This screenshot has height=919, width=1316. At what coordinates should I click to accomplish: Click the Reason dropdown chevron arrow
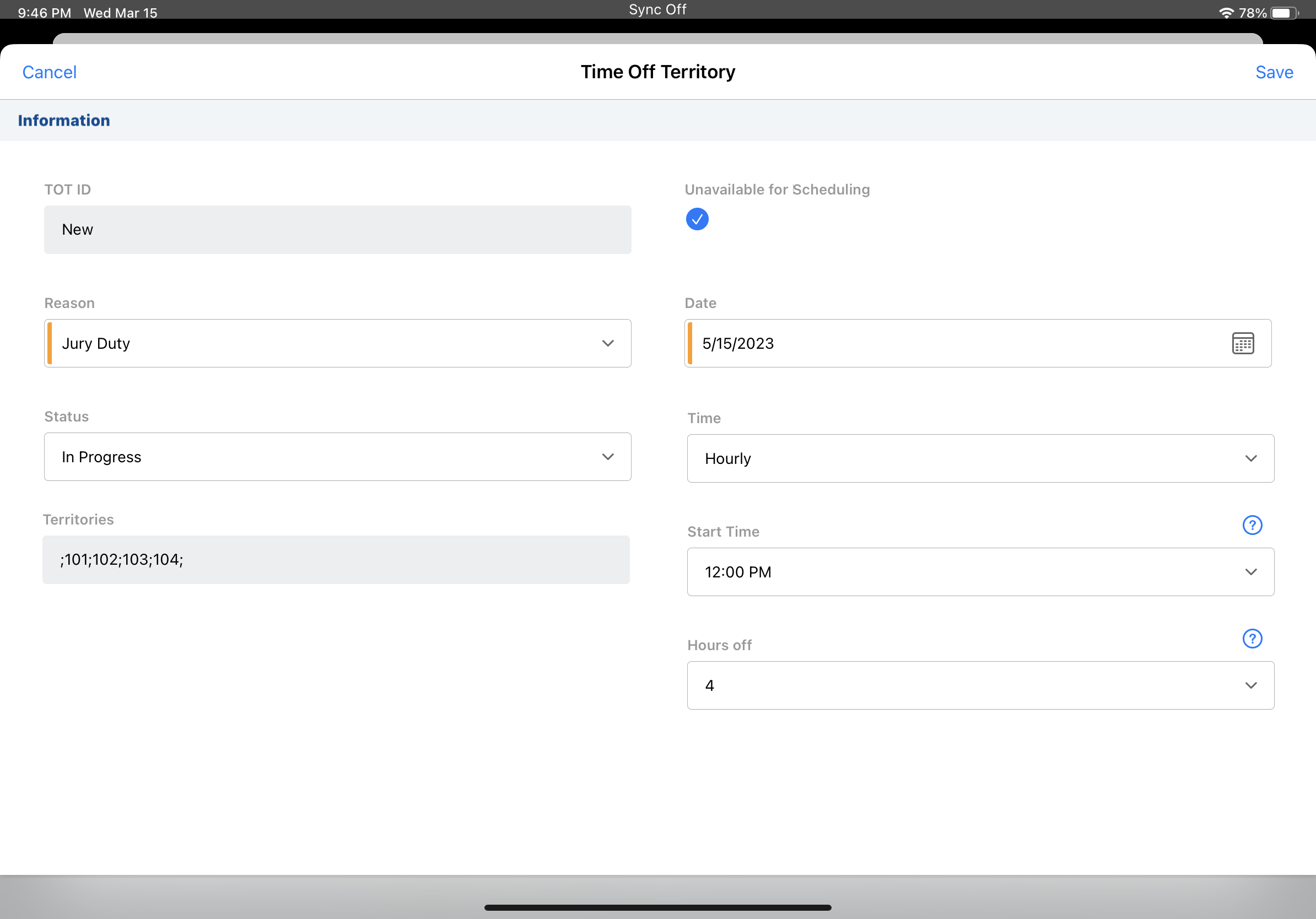[x=607, y=343]
